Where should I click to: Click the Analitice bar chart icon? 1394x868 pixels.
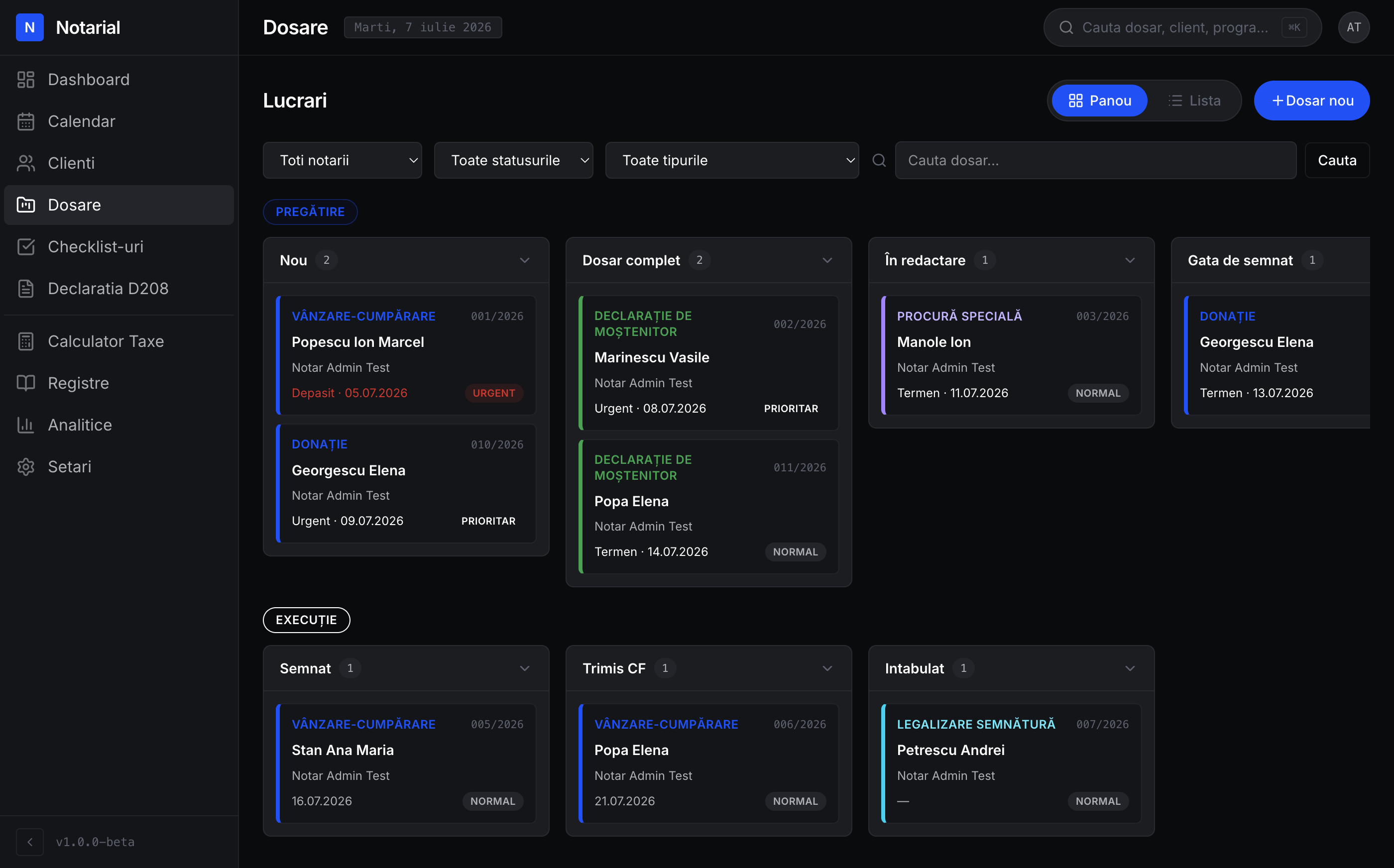pyautogui.click(x=26, y=426)
